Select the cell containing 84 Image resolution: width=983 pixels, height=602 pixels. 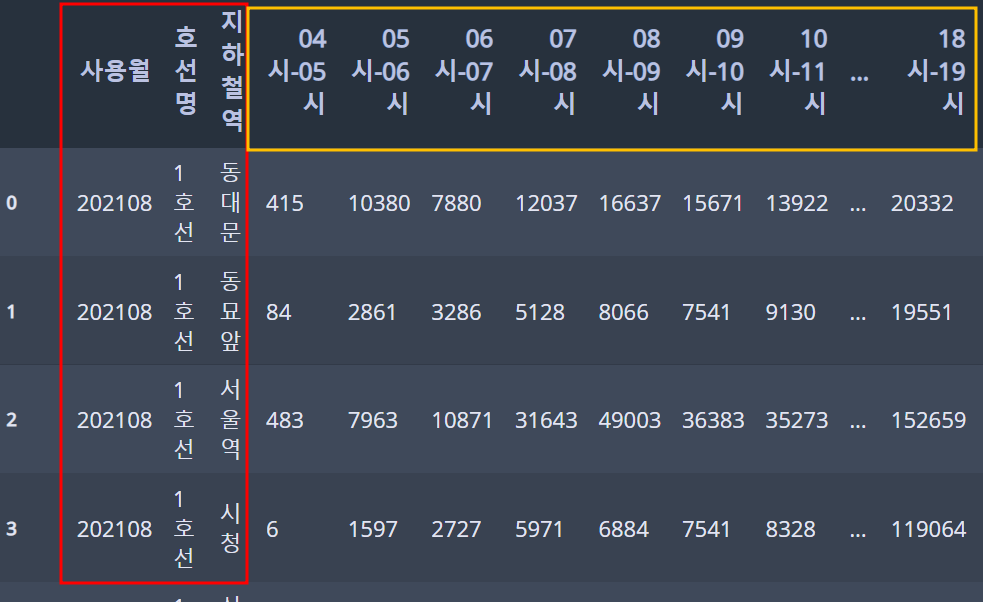point(279,312)
